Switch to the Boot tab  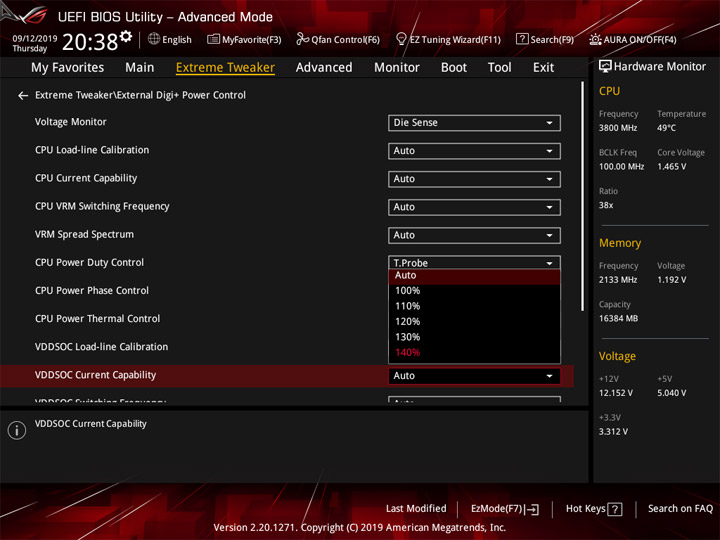tap(454, 68)
